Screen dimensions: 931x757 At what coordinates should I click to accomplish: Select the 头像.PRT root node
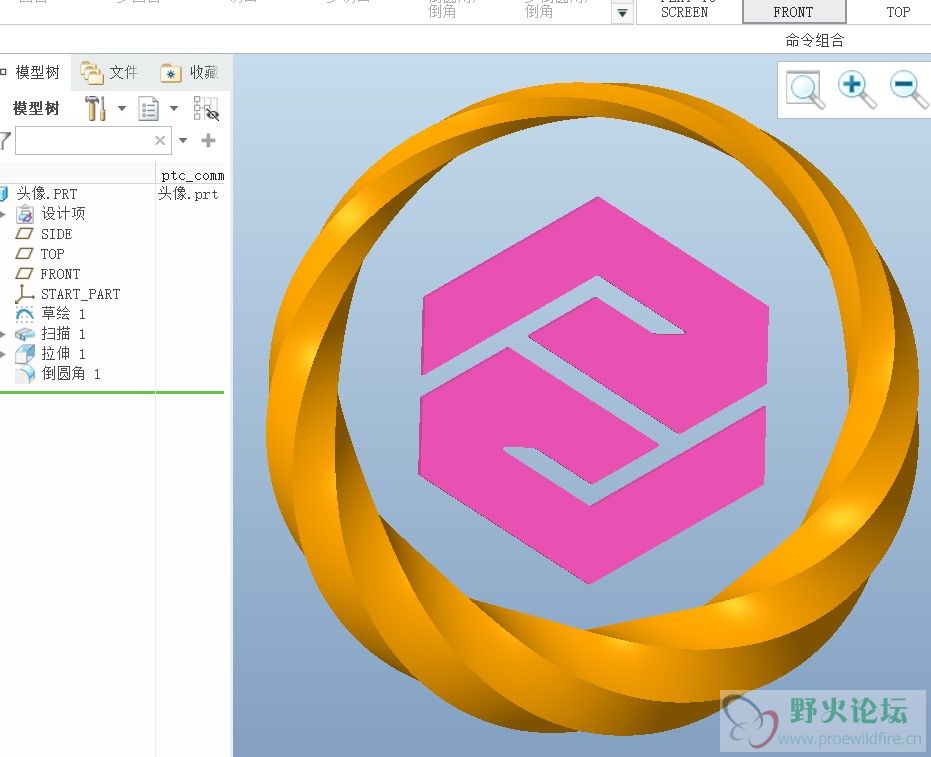pos(46,194)
